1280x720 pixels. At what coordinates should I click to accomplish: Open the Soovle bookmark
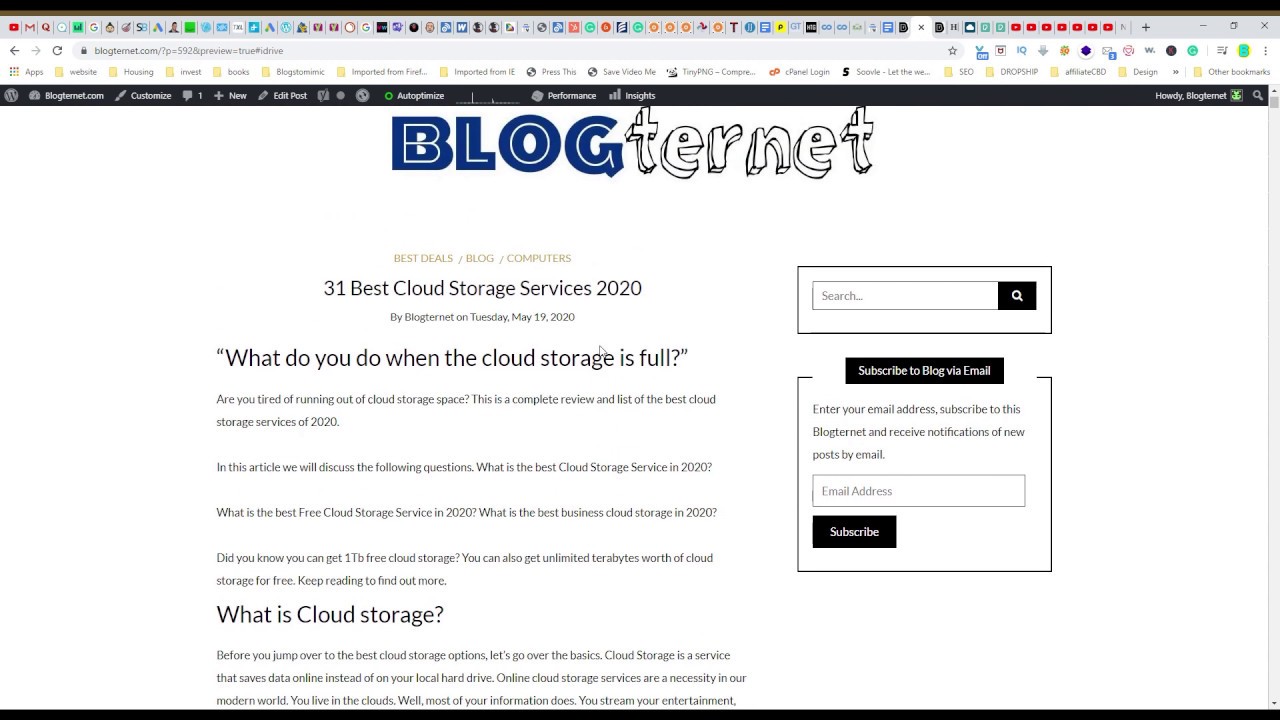click(886, 72)
